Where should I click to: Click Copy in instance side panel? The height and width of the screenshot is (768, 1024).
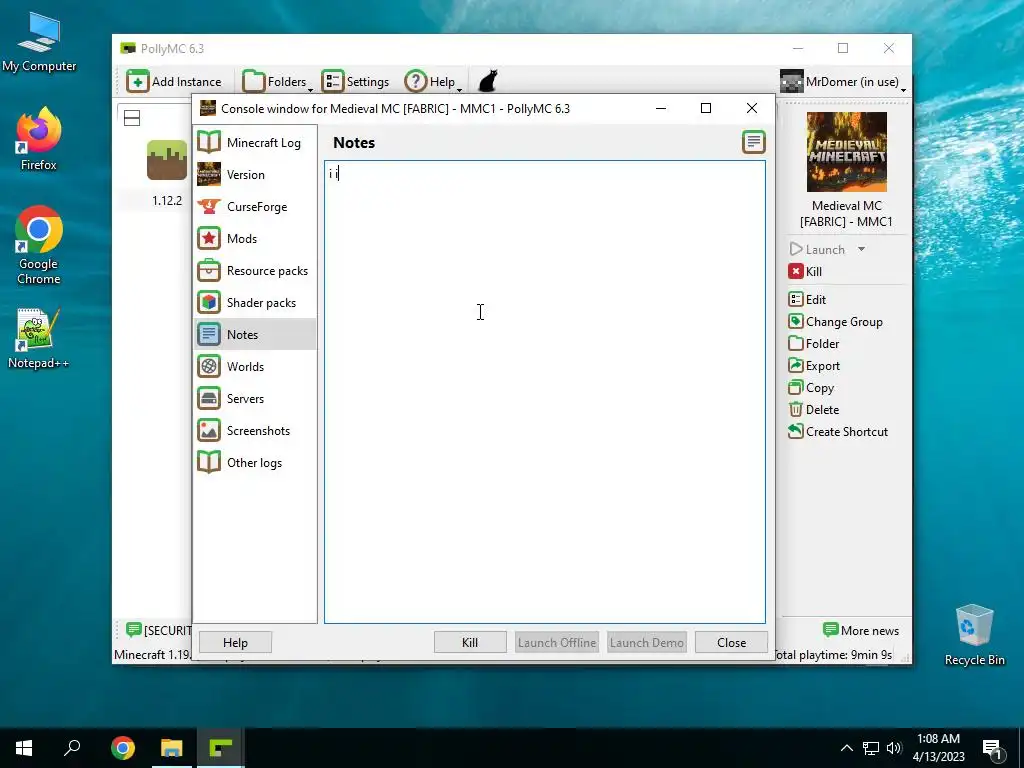(811, 388)
